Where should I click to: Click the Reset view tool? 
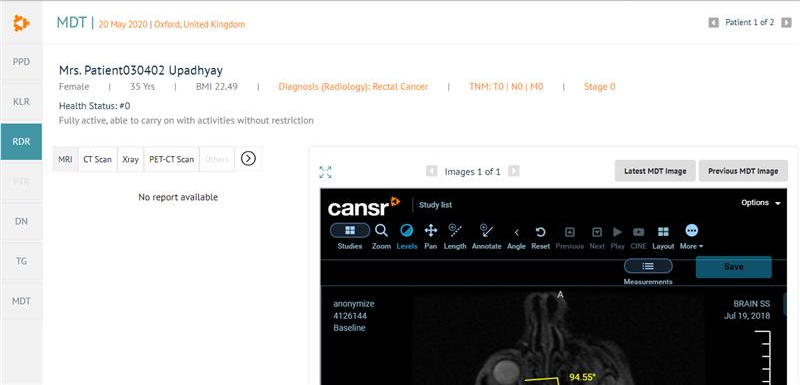click(x=540, y=237)
